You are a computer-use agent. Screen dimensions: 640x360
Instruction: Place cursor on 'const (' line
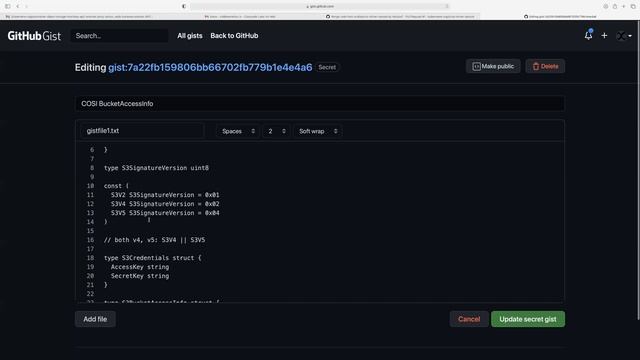(116, 186)
